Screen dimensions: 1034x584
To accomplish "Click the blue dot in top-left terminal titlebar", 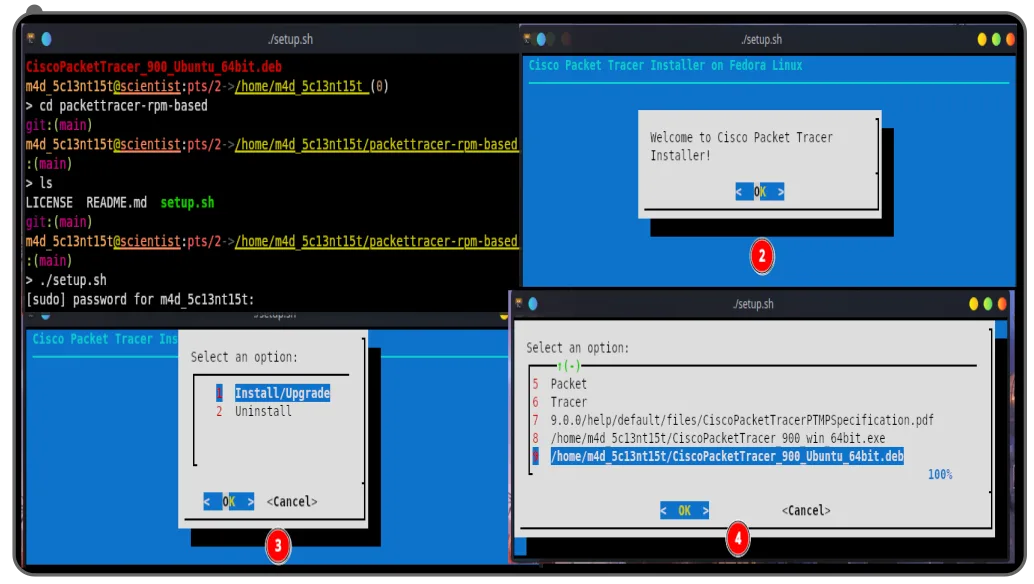I will pyautogui.click(x=46, y=39).
